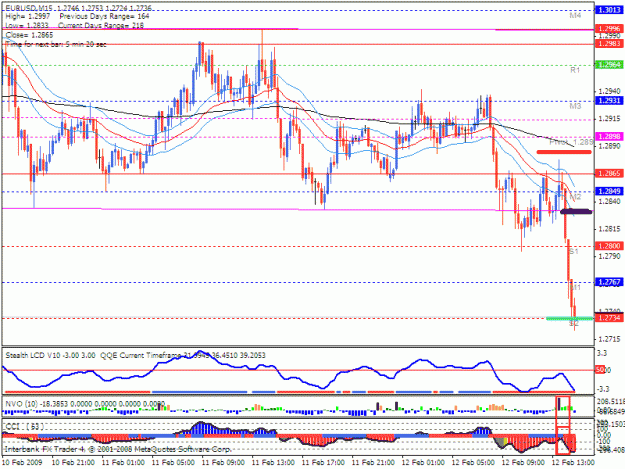Click the 11 Feb 09:00 time label

(223, 463)
